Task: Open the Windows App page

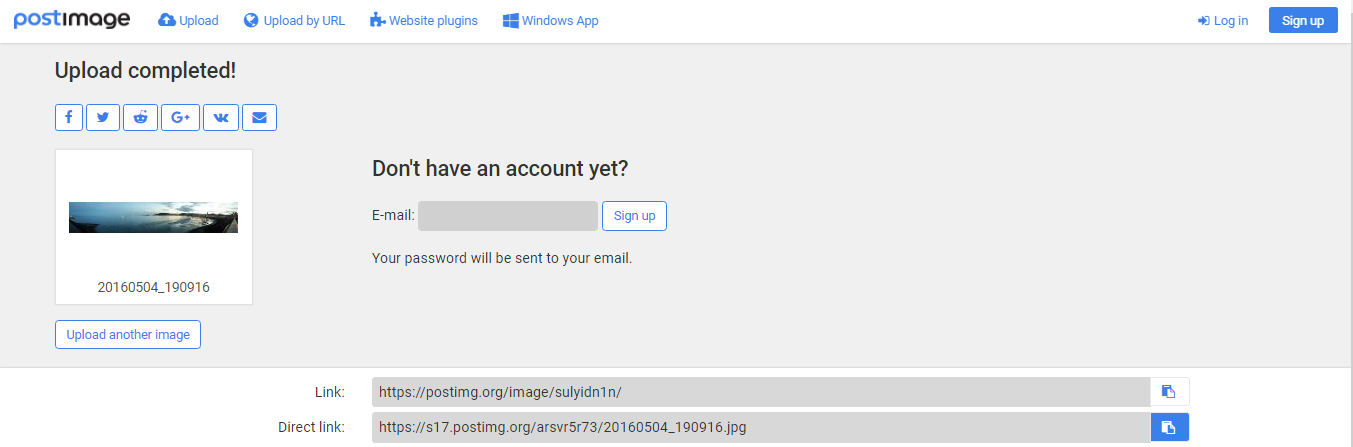Action: pyautogui.click(x=550, y=20)
